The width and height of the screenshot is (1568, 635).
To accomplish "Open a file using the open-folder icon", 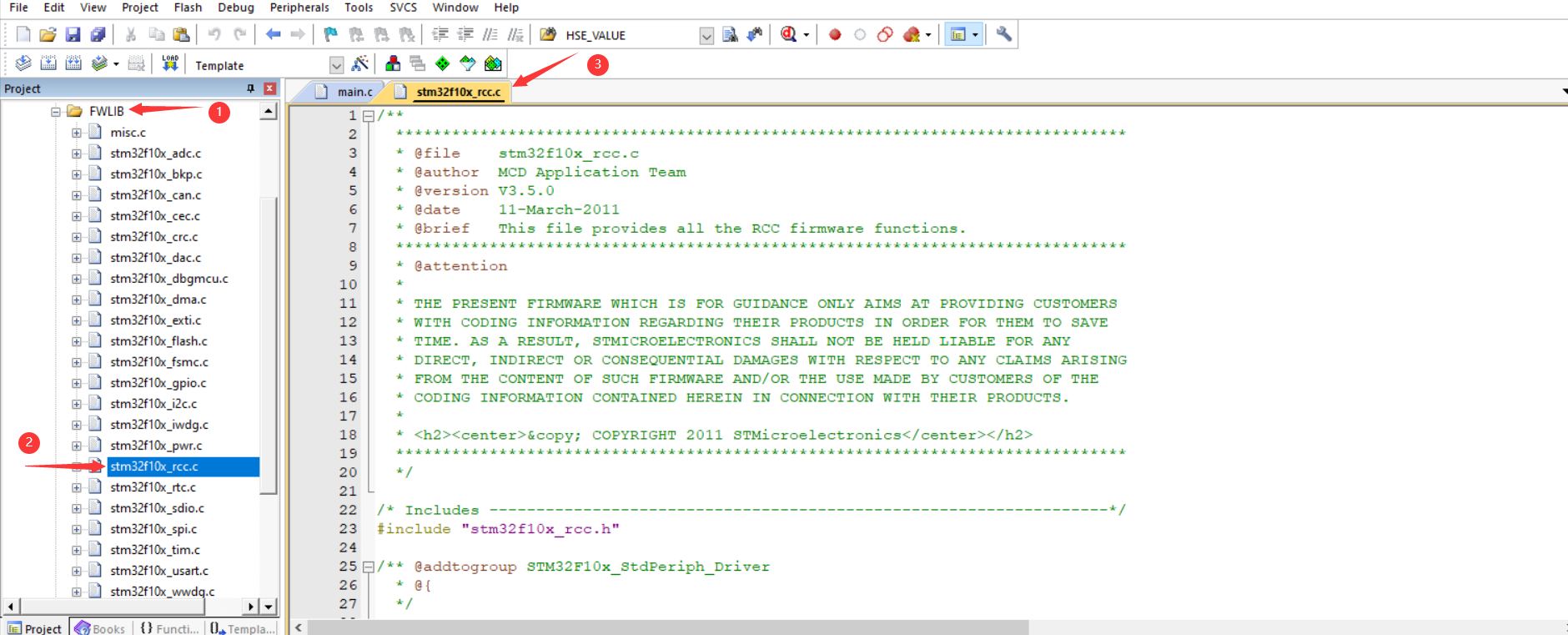I will tap(48, 34).
